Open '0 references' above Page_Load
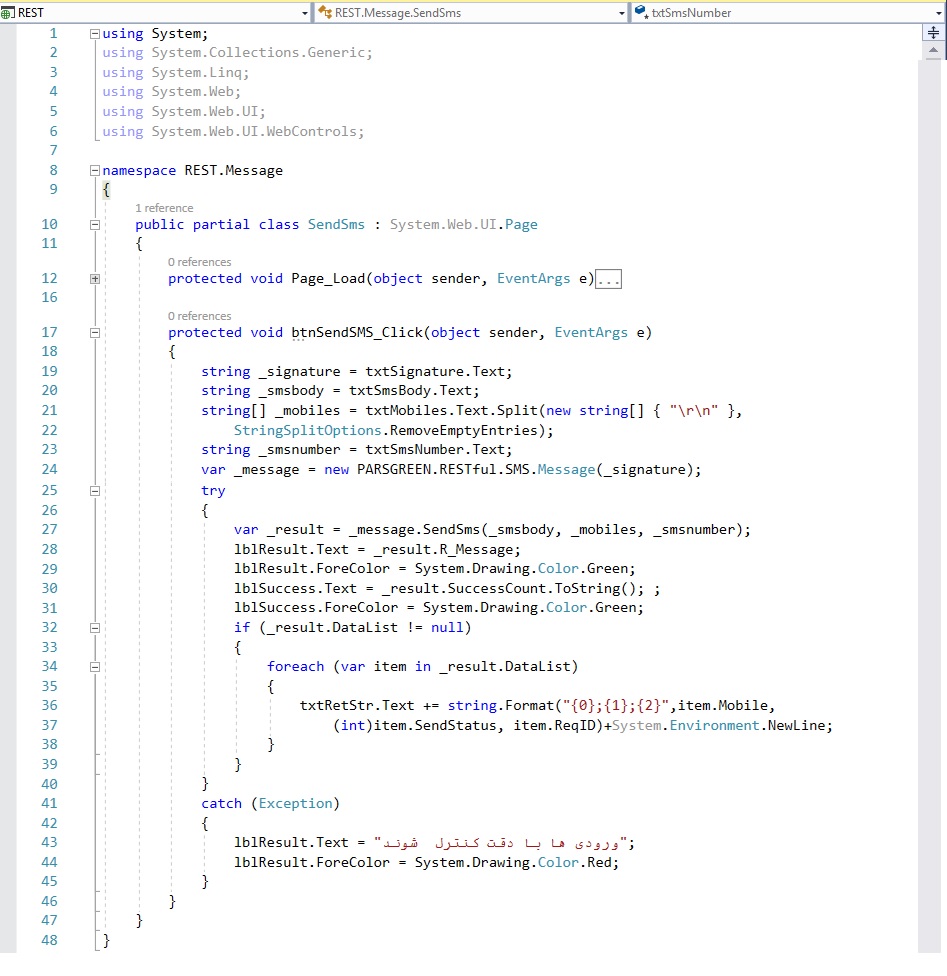This screenshot has height=976, width=947. (199, 262)
